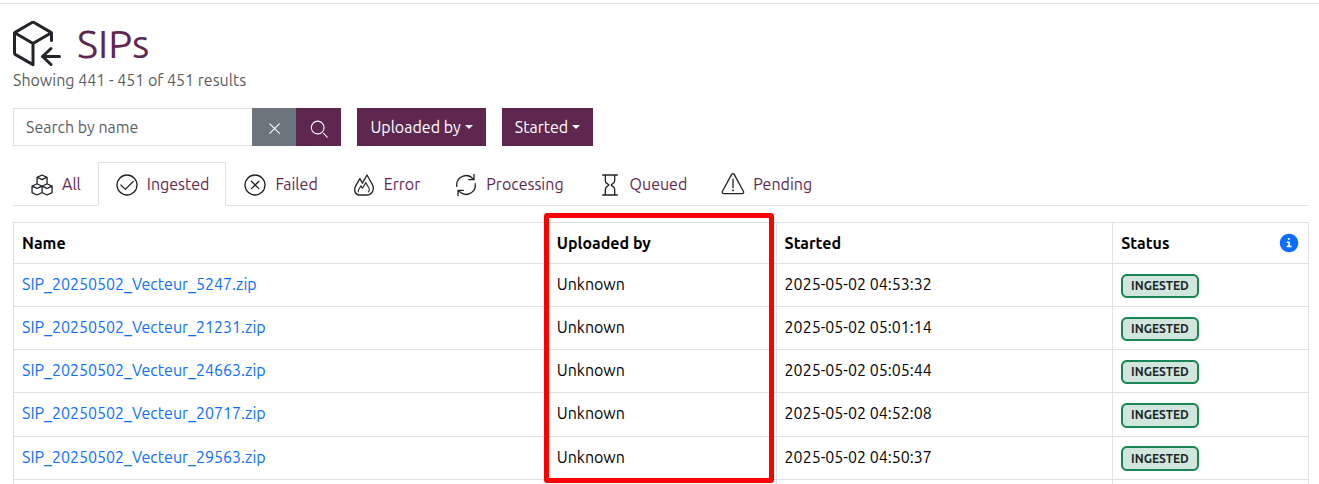The height and width of the screenshot is (484, 1319).
Task: Click start time 2025-05-02 04:50:37
Action: pyautogui.click(x=858, y=457)
